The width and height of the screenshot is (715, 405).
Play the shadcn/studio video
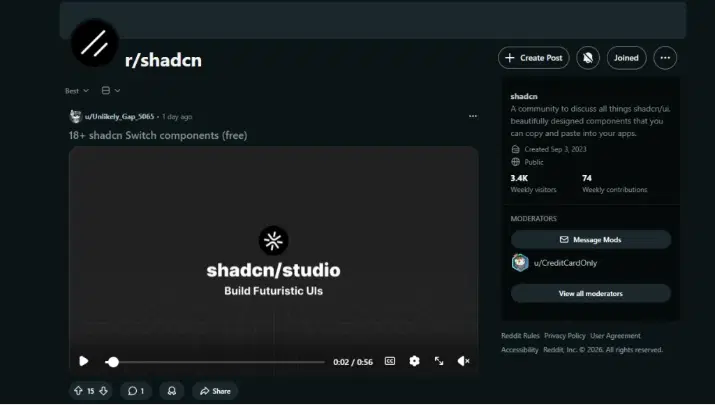tap(83, 361)
